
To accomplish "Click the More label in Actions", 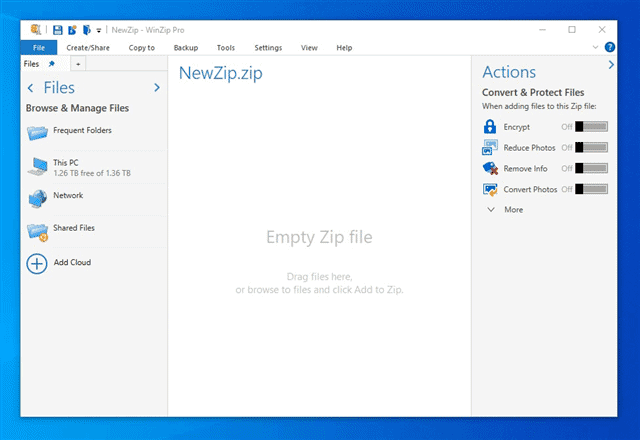I will click(513, 209).
